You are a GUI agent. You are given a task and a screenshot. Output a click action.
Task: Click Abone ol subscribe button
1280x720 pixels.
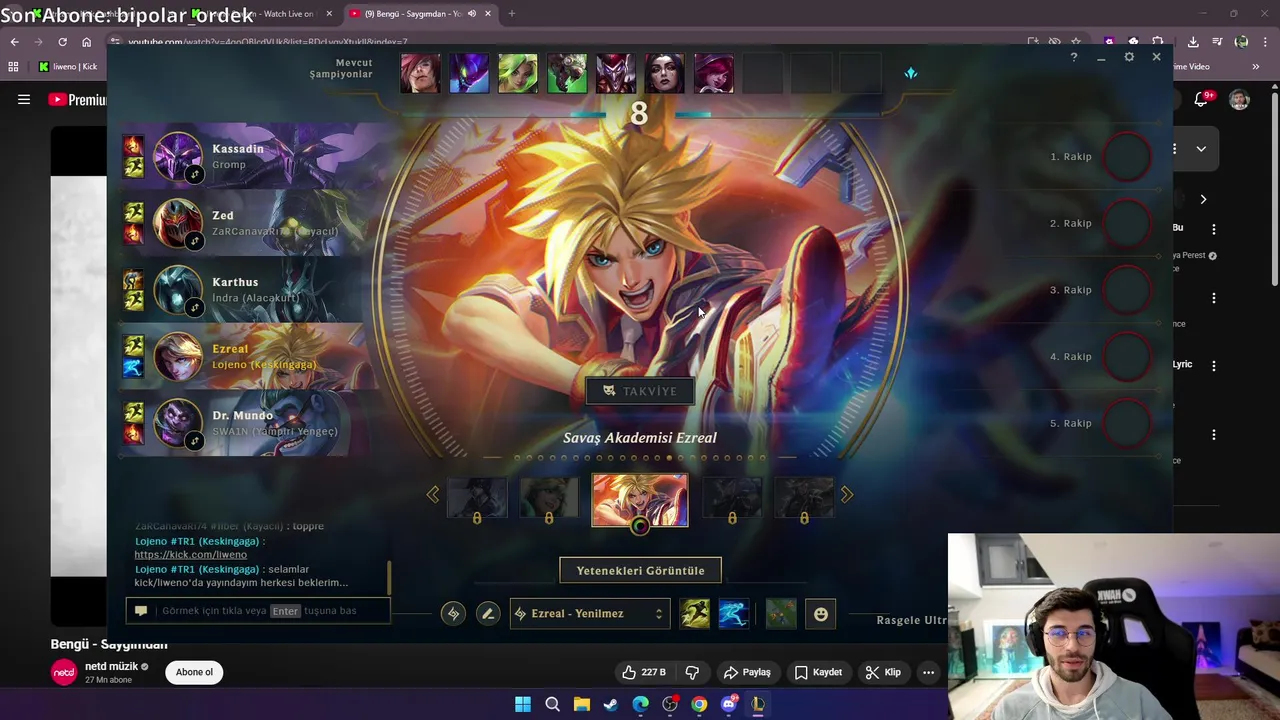194,672
